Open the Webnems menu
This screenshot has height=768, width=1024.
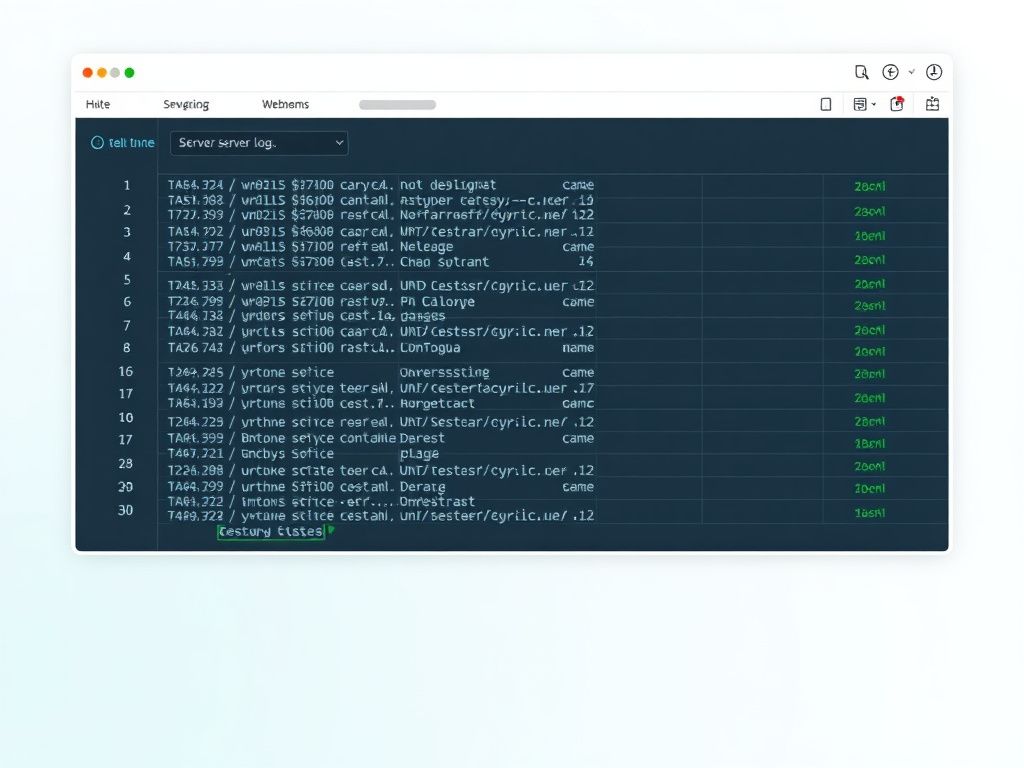click(x=285, y=104)
